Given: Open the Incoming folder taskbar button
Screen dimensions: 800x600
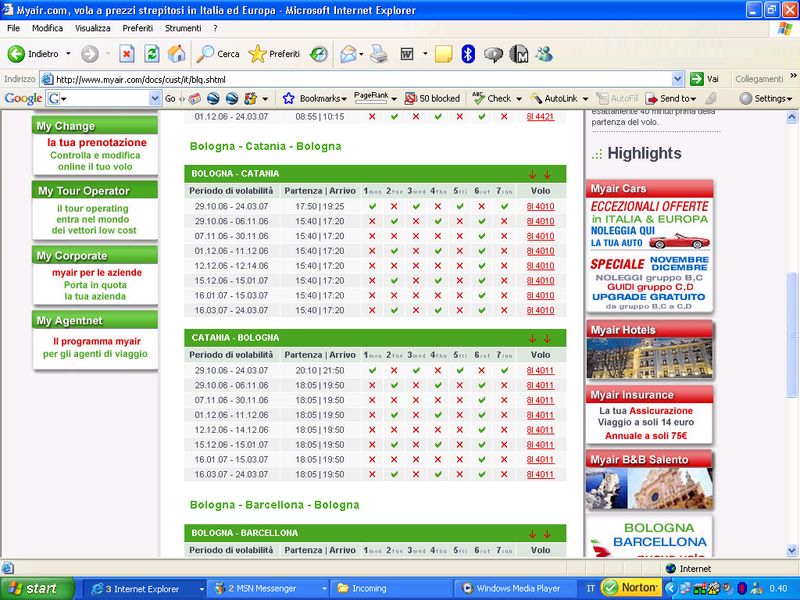Looking at the screenshot, I should (x=391, y=588).
